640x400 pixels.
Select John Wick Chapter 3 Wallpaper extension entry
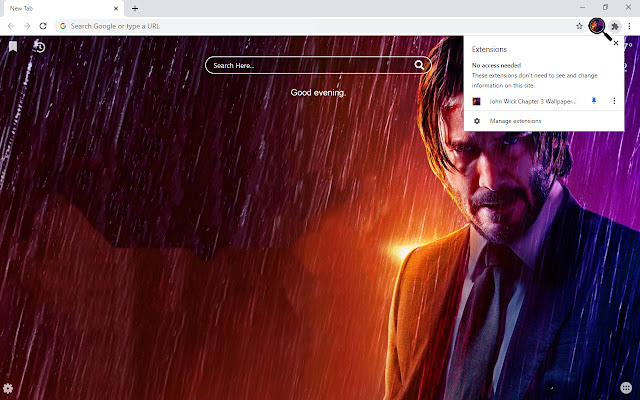[x=532, y=101]
